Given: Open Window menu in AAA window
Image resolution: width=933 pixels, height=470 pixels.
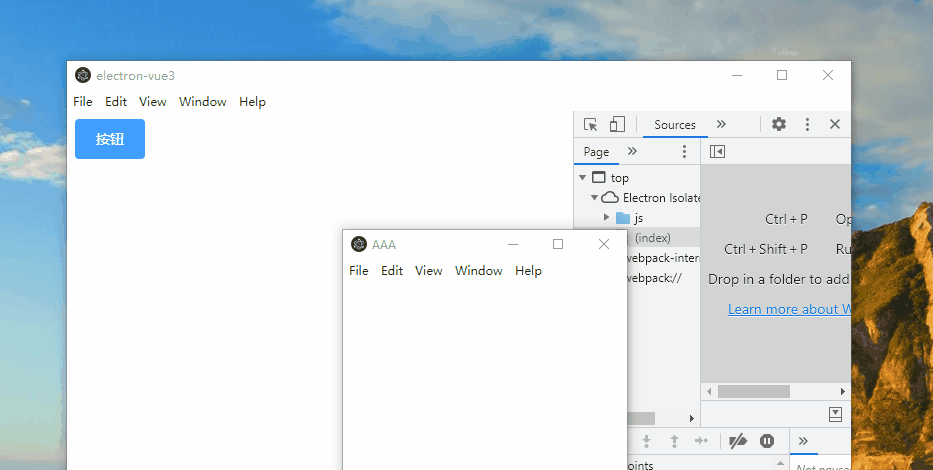Looking at the screenshot, I should click(x=479, y=271).
